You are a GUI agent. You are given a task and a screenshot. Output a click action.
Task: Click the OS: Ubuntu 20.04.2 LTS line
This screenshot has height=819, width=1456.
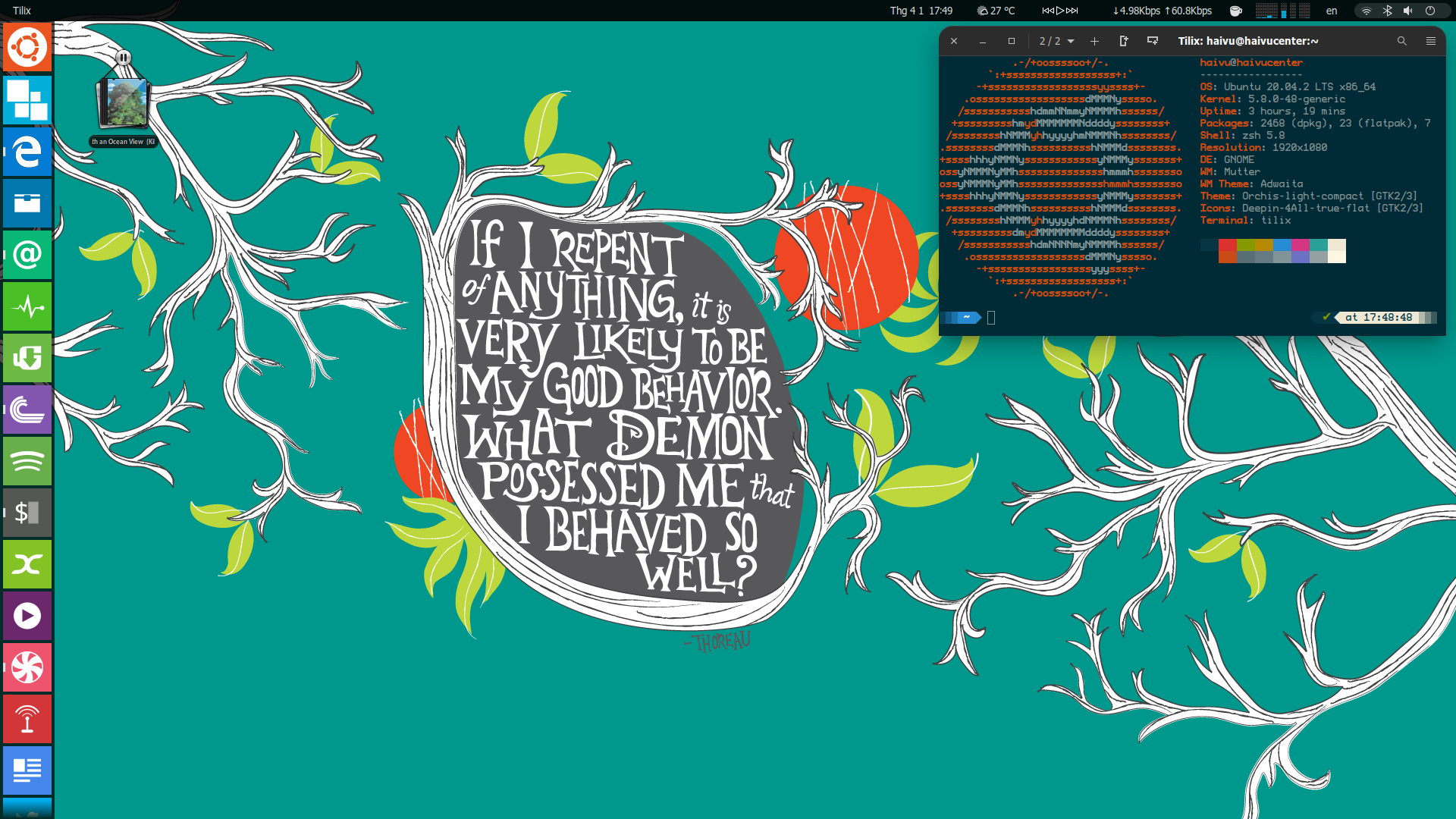click(x=1288, y=87)
